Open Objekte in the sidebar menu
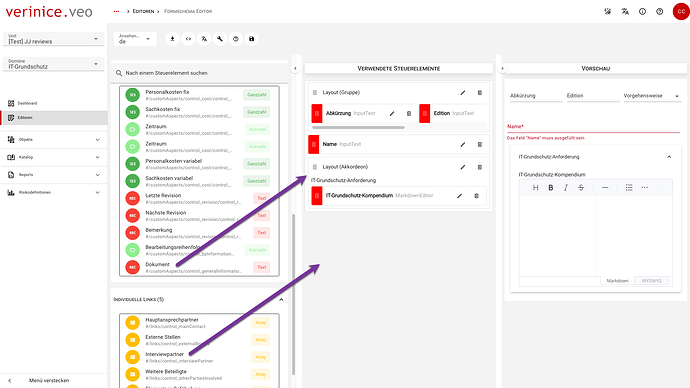Viewport: 690px width, 388px height. 54,140
